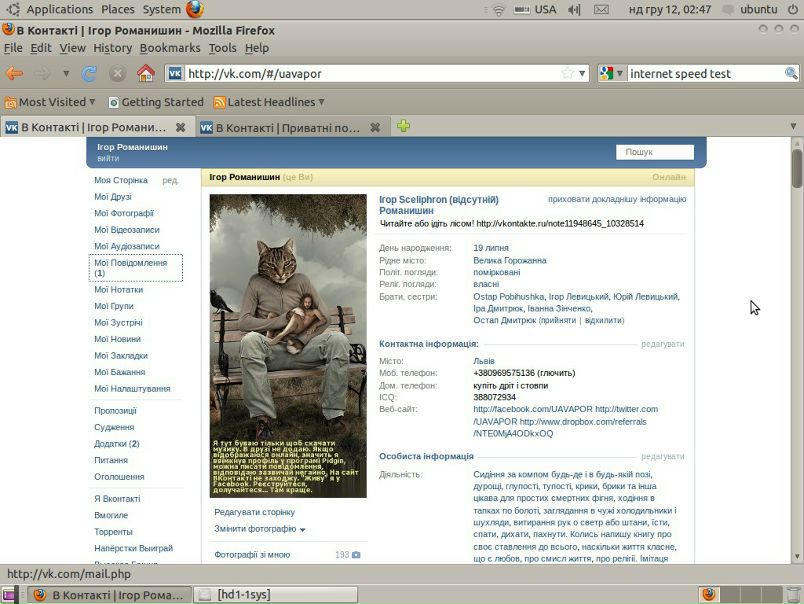The width and height of the screenshot is (804, 604).
Task: Reload the current page
Action: click(89, 73)
